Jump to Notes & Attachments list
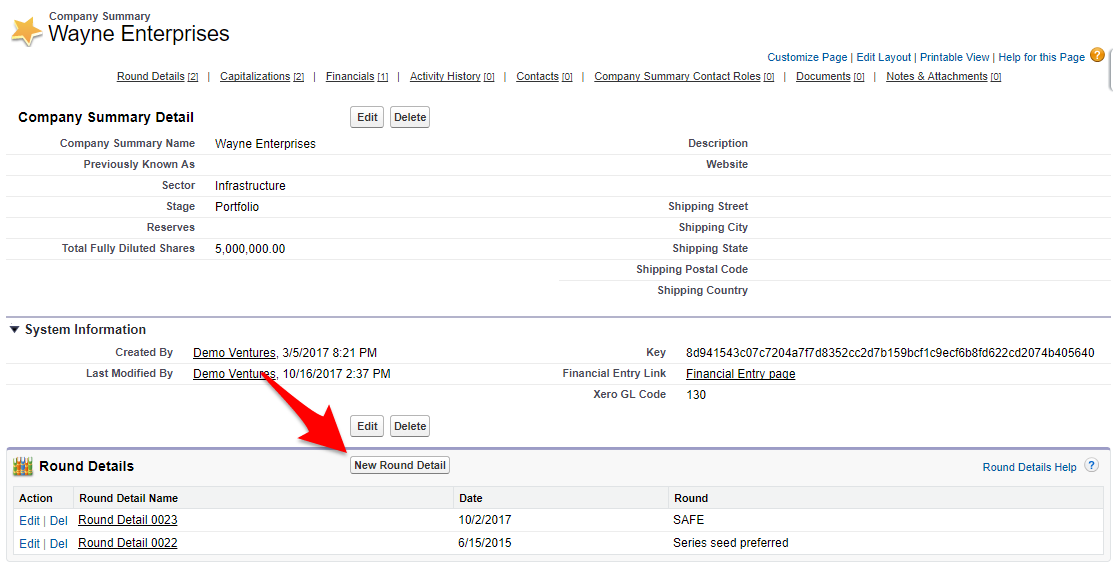This screenshot has width=1113, height=562. (943, 77)
